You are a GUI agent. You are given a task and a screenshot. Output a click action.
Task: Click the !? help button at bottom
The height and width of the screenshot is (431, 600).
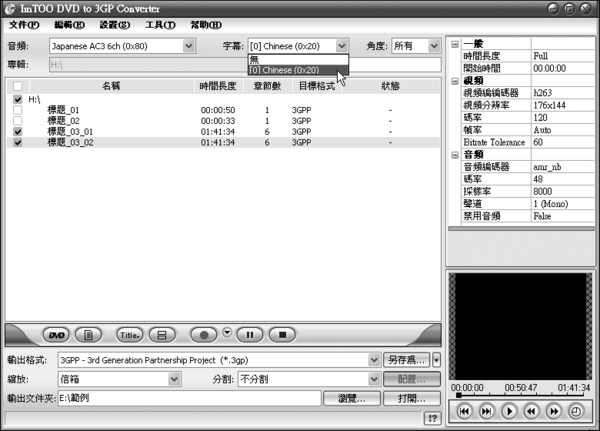coord(432,418)
